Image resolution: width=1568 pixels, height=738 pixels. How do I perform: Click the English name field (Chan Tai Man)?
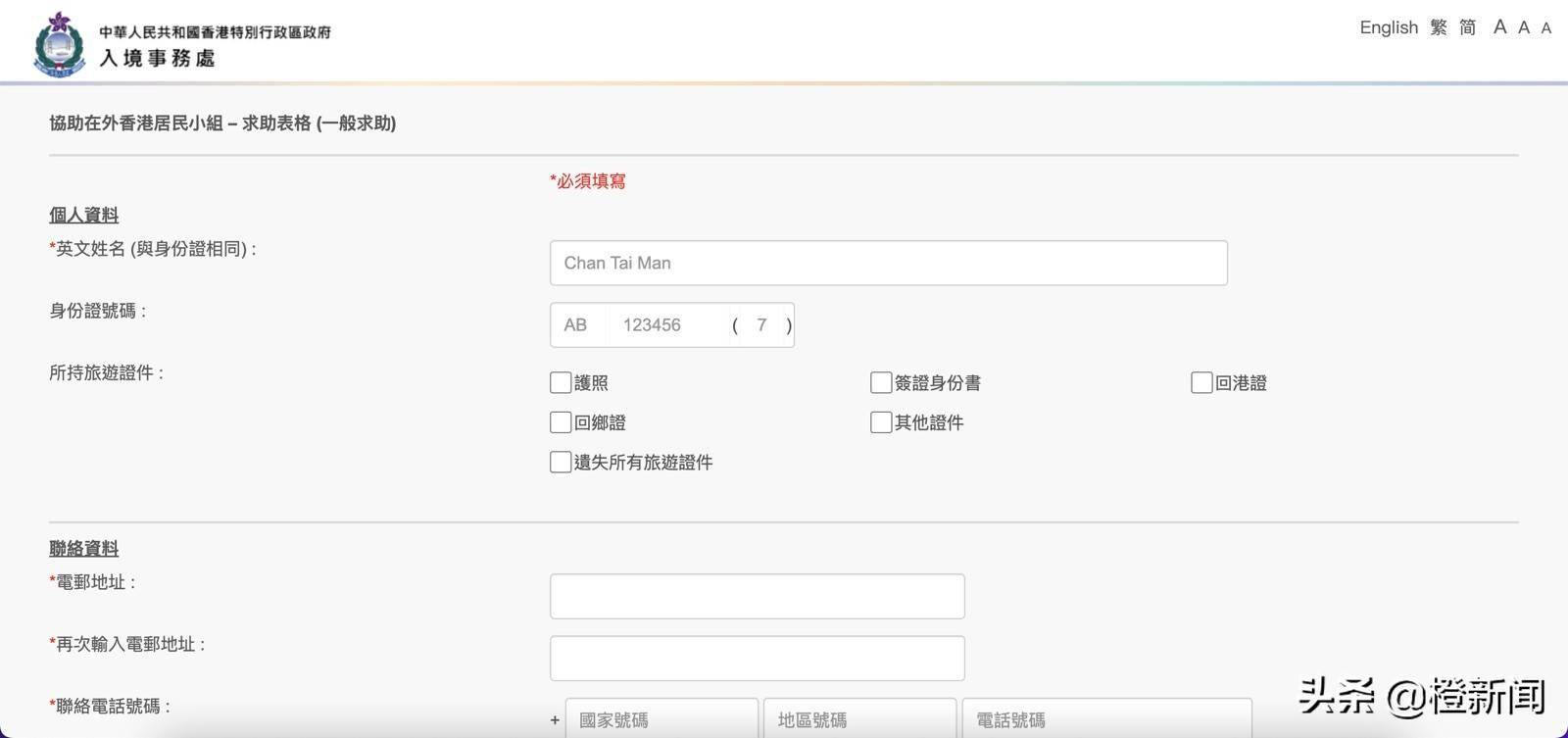coord(888,263)
